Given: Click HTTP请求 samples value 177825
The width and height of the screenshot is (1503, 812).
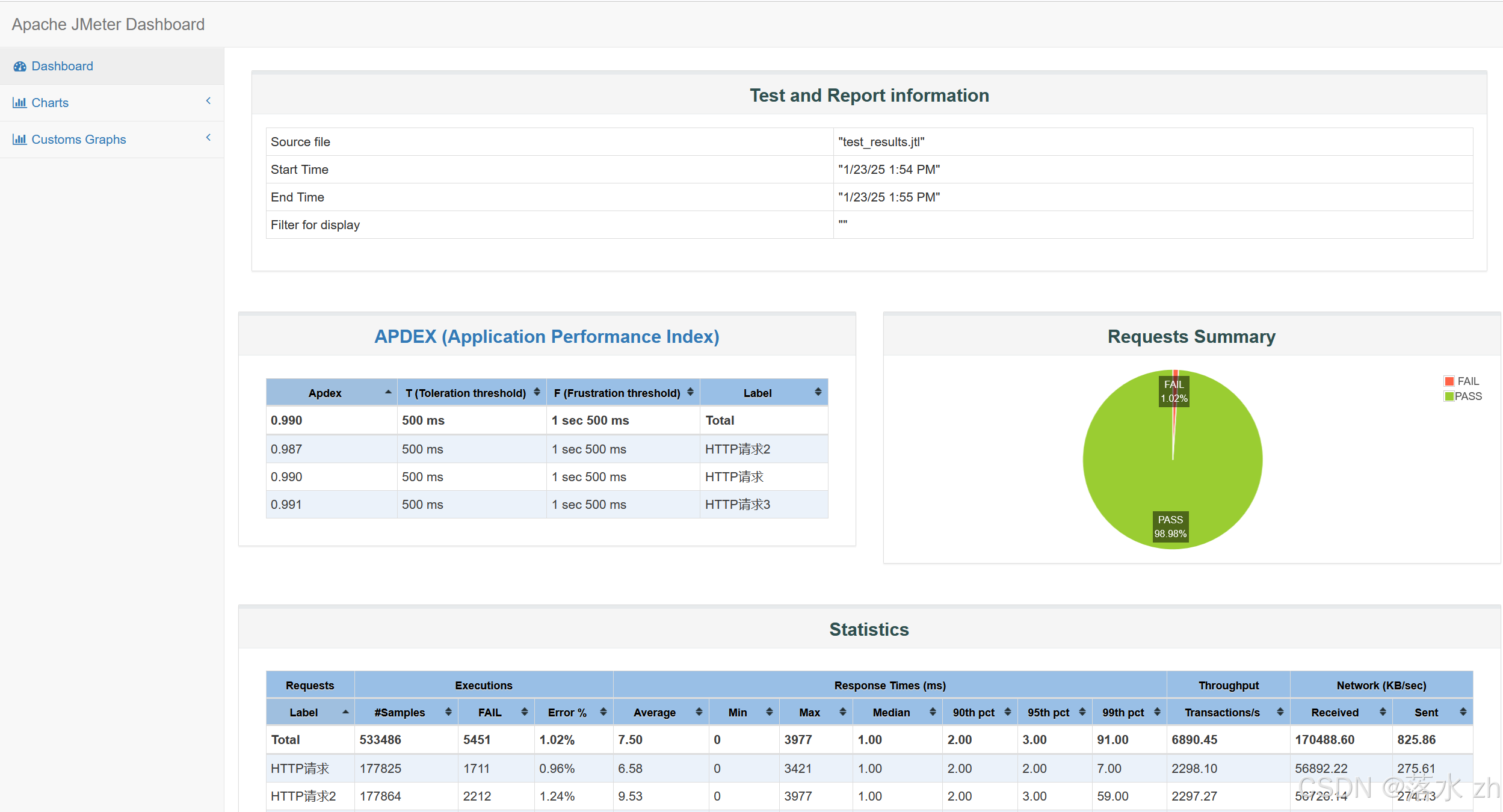Looking at the screenshot, I should [x=380, y=769].
